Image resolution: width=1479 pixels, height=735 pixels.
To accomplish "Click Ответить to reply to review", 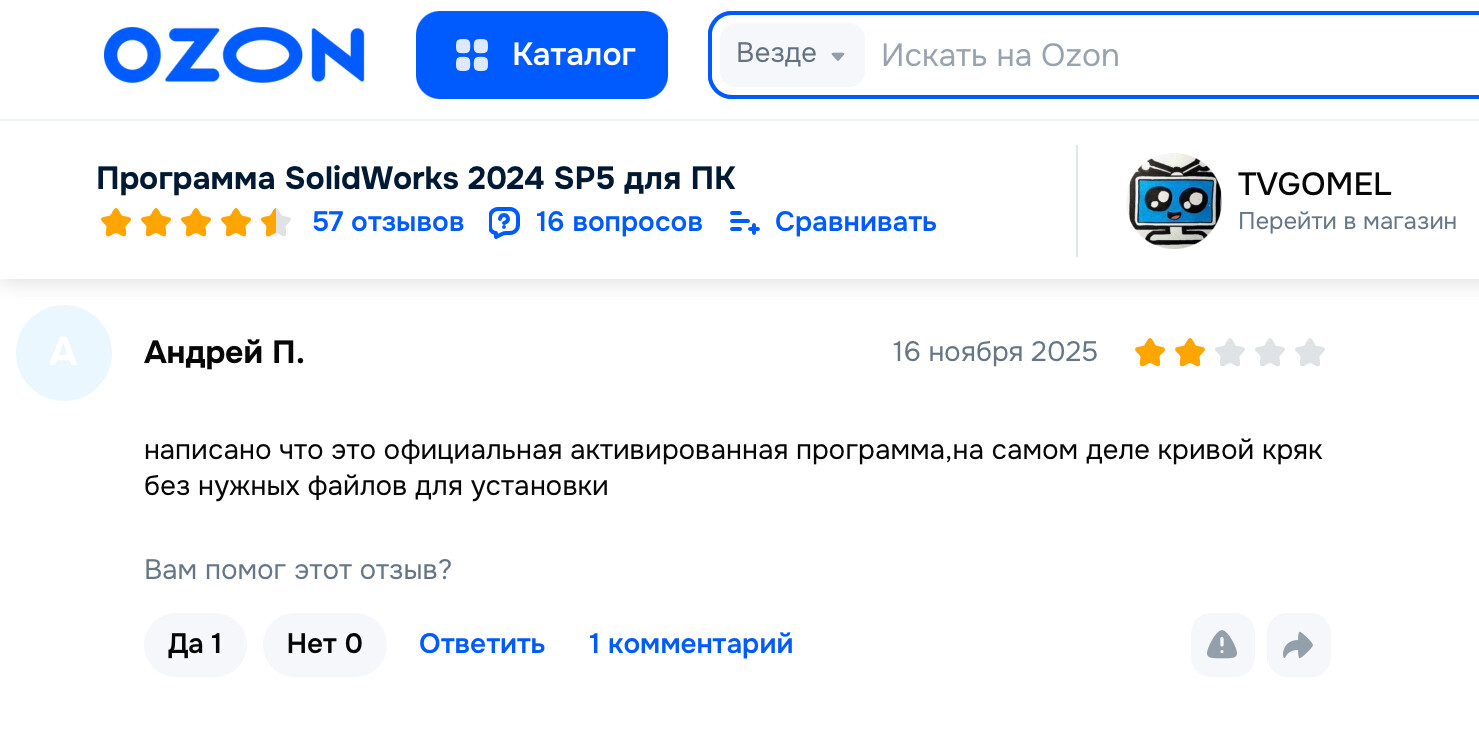I will click(482, 644).
